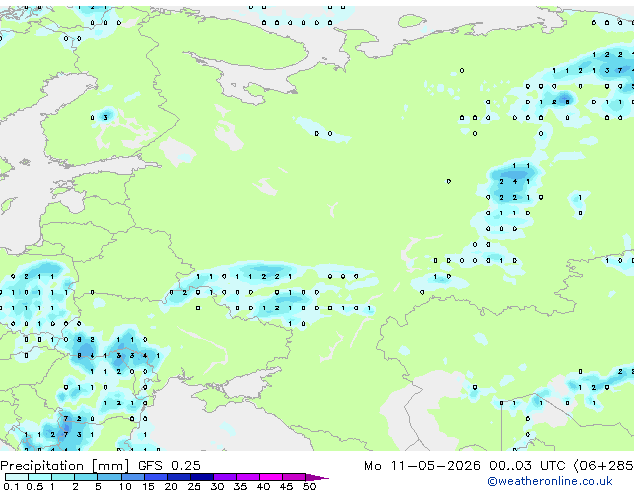Click the purple arrow tip past 50
Image resolution: width=634 pixels, height=490 pixels.
(x=317, y=477)
